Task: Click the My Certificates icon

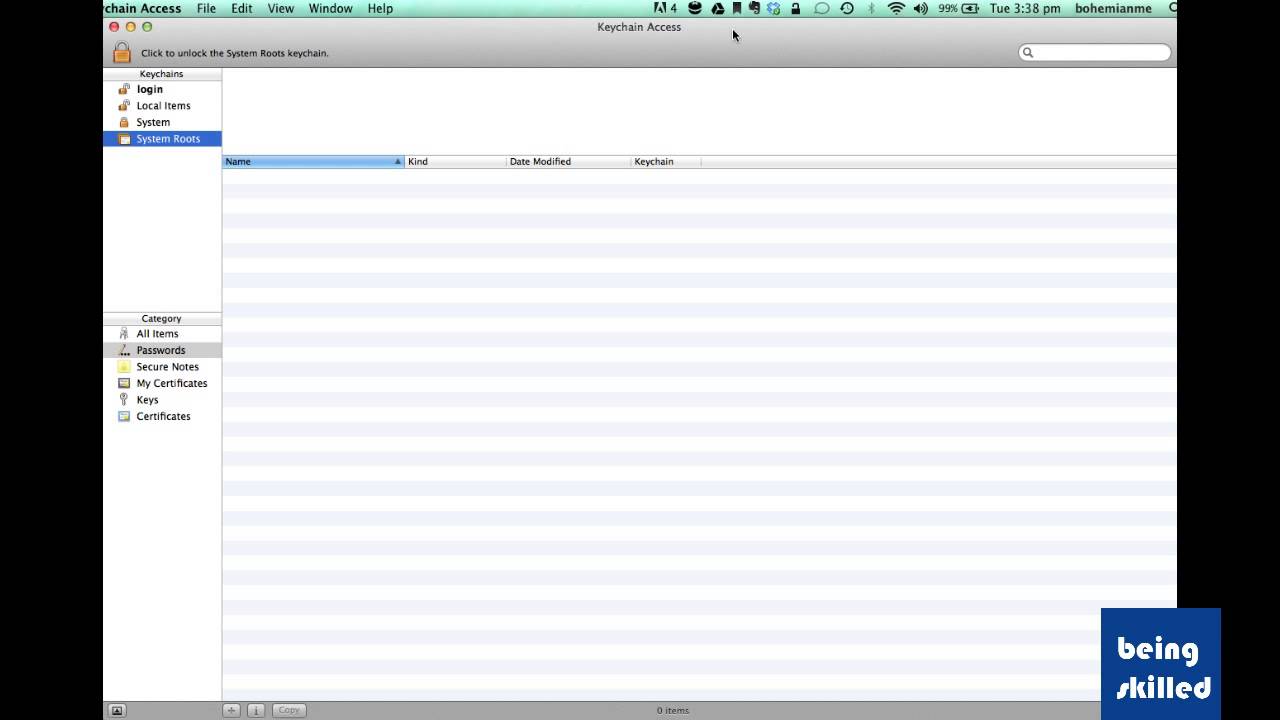Action: pyautogui.click(x=124, y=383)
